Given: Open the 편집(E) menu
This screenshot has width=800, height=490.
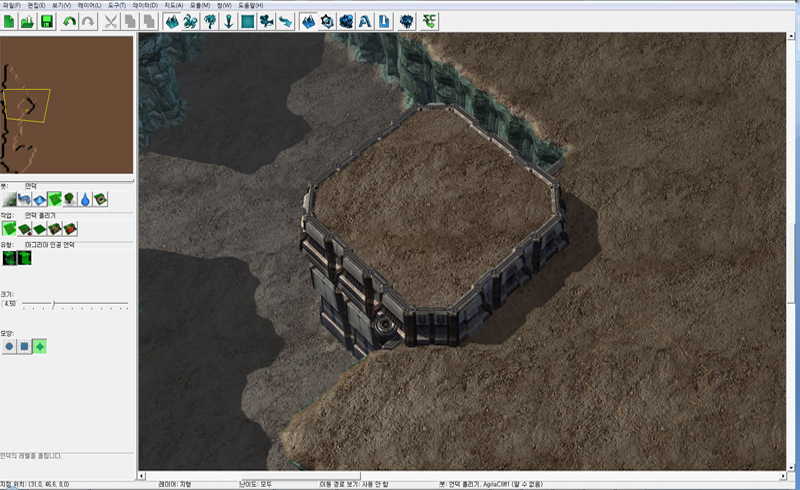Looking at the screenshot, I should tap(36, 5).
